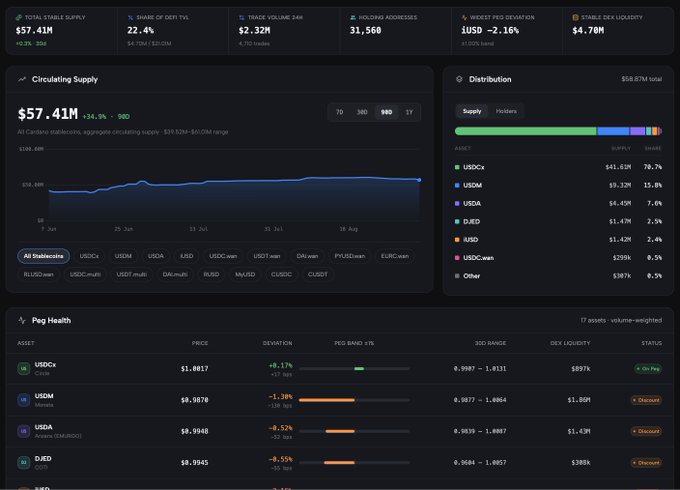Click the USDCx peg band indicator
The width and height of the screenshot is (680, 490).
click(354, 369)
